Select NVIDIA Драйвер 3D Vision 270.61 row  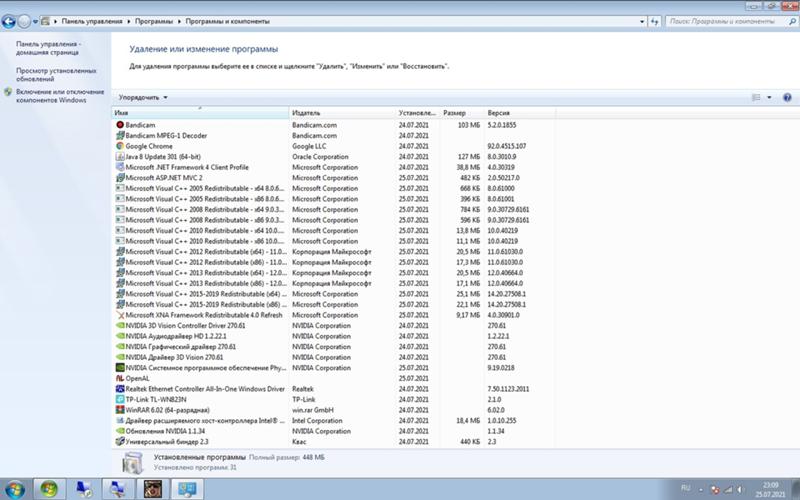click(333, 357)
